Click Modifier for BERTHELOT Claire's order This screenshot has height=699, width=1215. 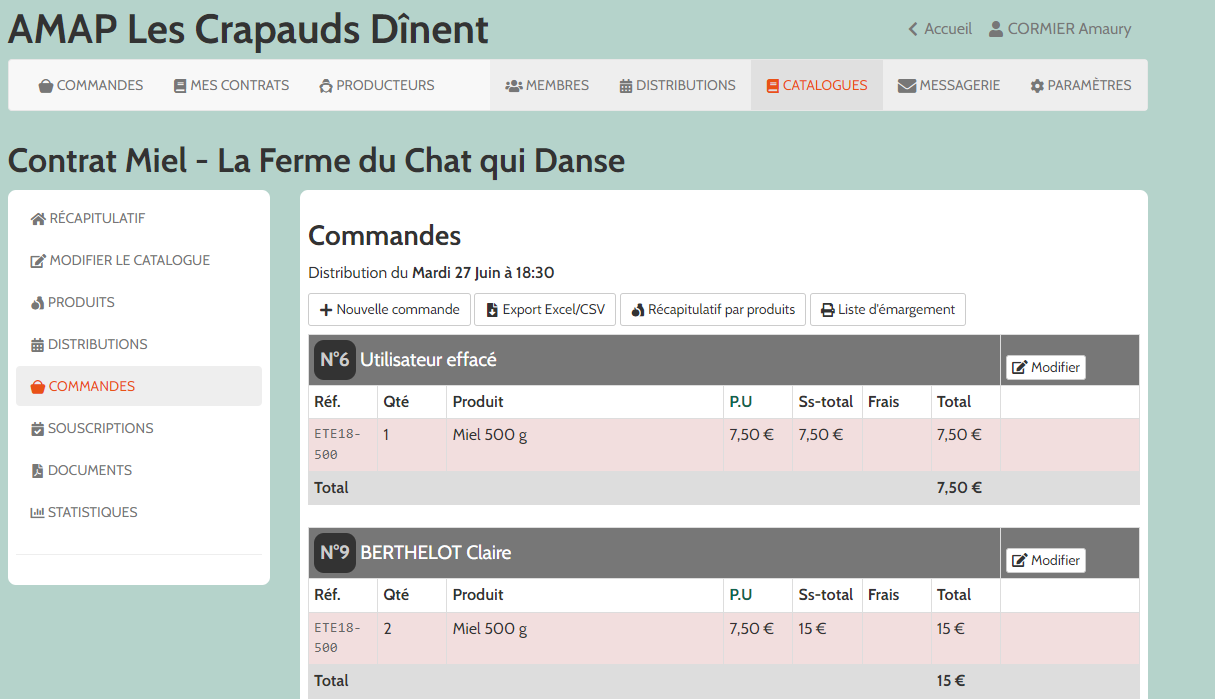(x=1045, y=561)
